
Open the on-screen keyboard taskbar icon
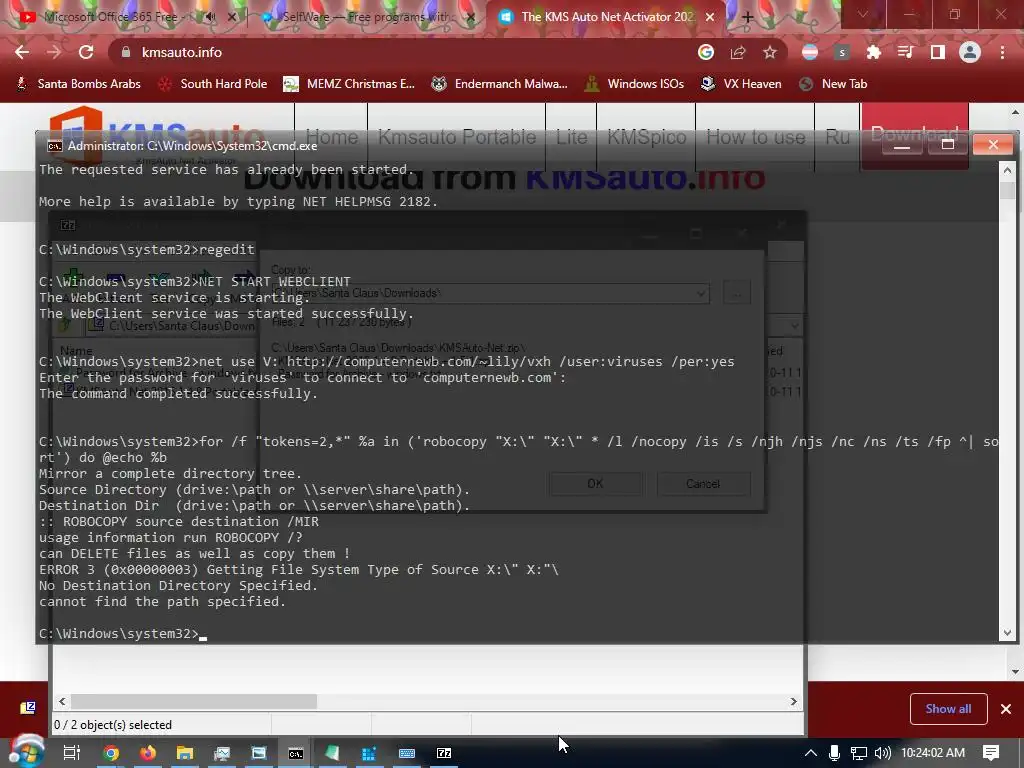[x=407, y=753]
